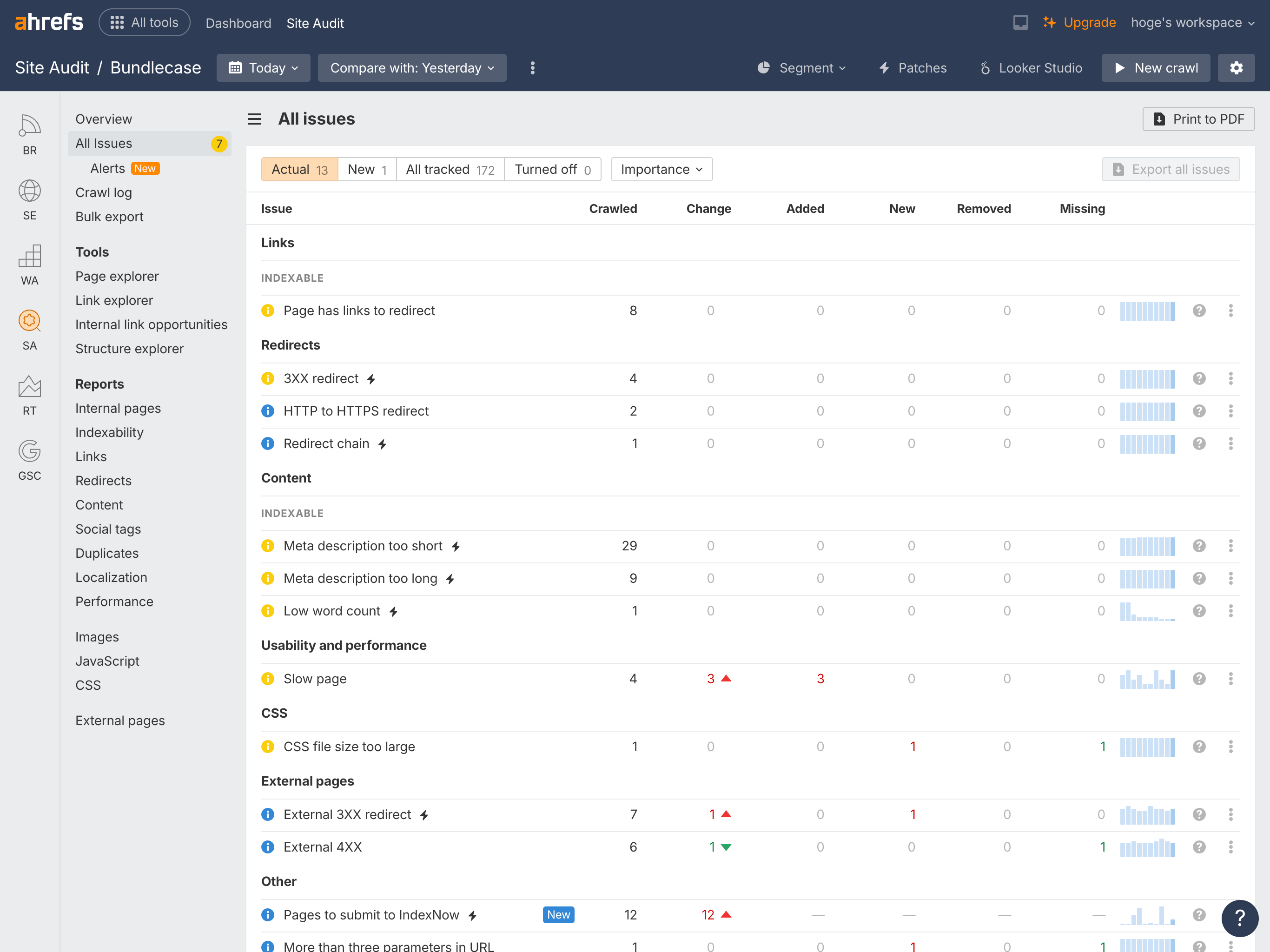Click the help icon next to Slow page
Viewport: 1270px width, 952px height.
[1199, 678]
